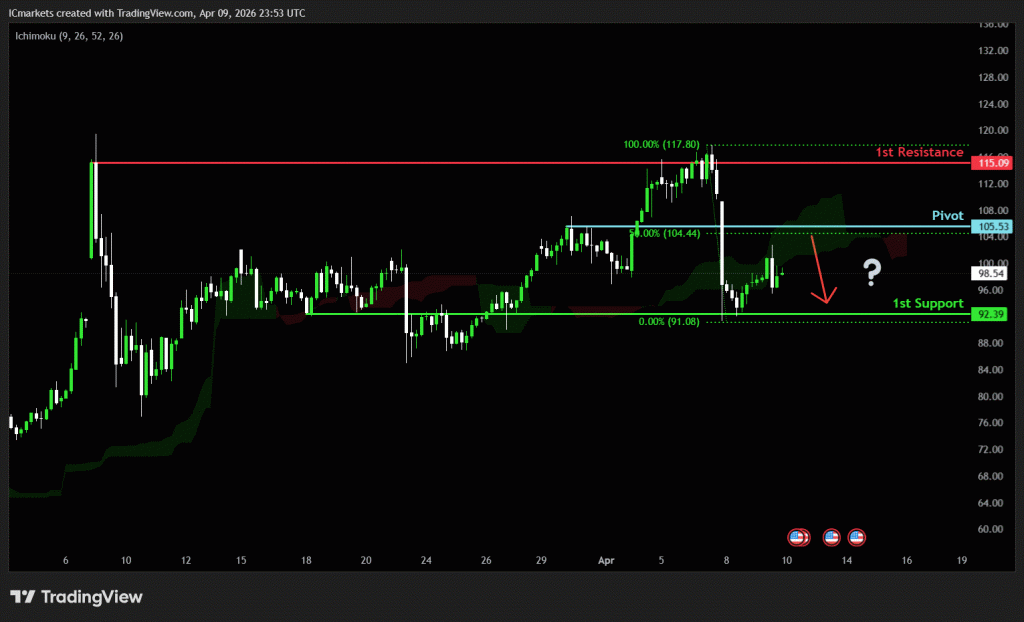Image resolution: width=1024 pixels, height=622 pixels.
Task: Click the leftmost US flag event icon
Action: point(797,537)
